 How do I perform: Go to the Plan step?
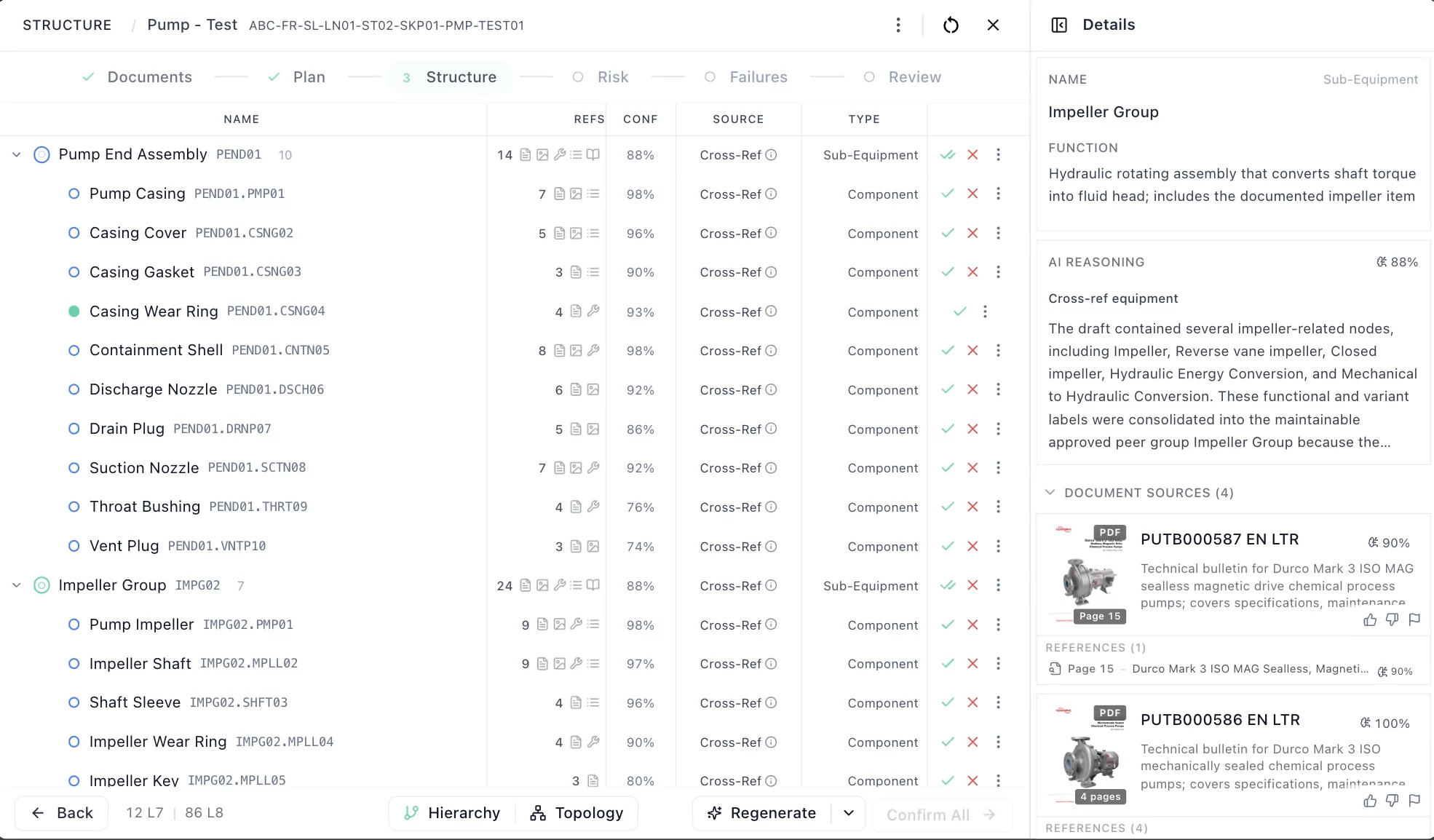tap(297, 77)
